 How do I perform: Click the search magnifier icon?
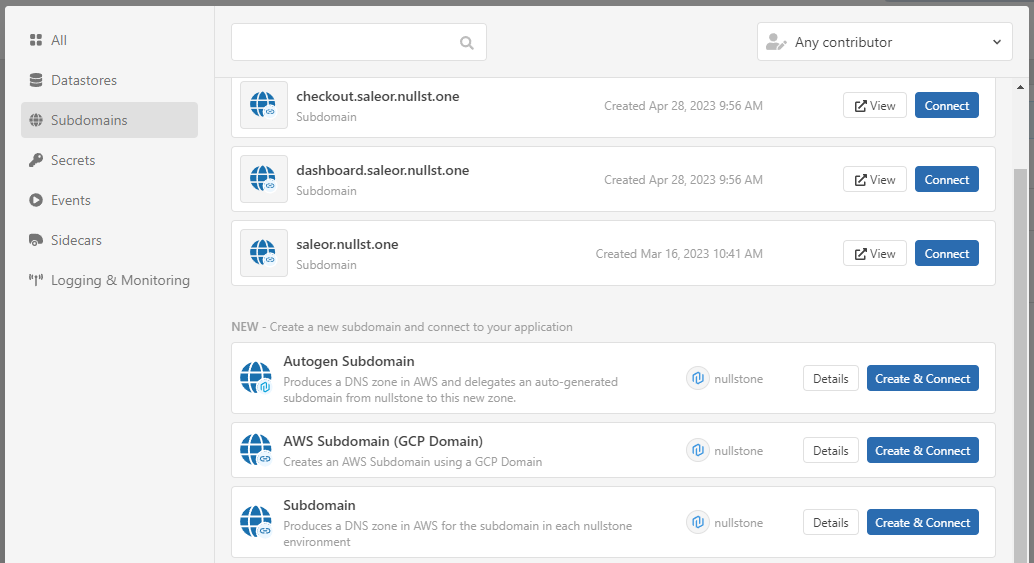(x=466, y=43)
